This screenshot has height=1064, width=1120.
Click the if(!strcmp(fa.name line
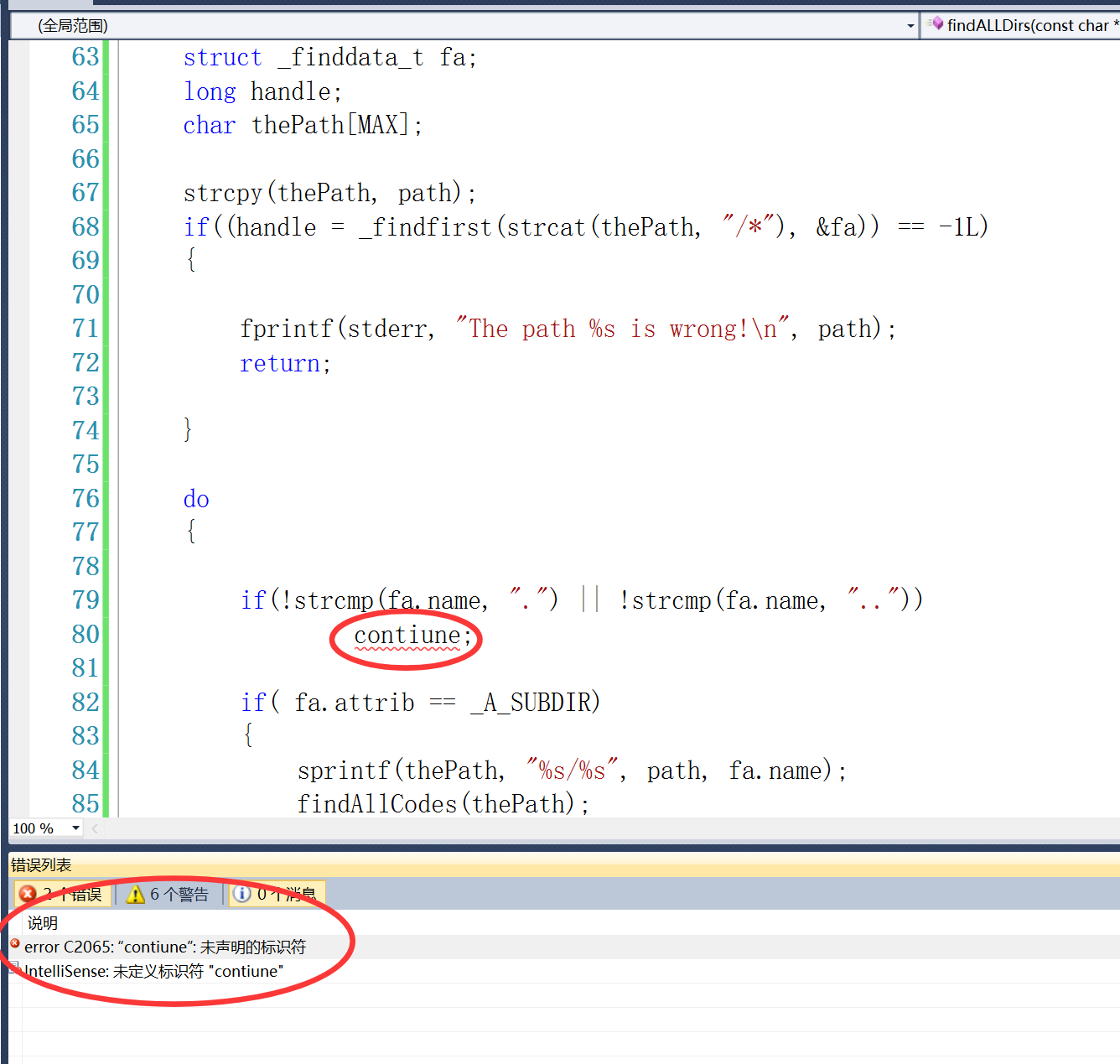(582, 600)
